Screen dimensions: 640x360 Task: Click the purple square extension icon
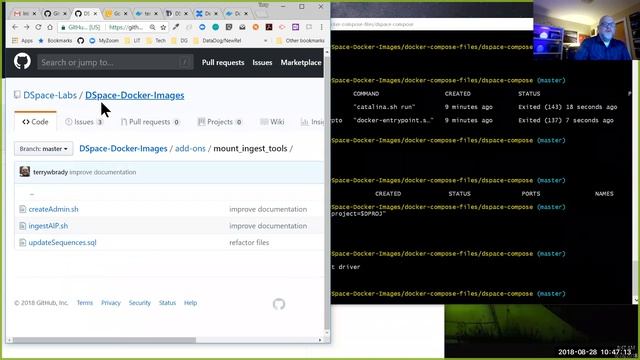(296, 27)
